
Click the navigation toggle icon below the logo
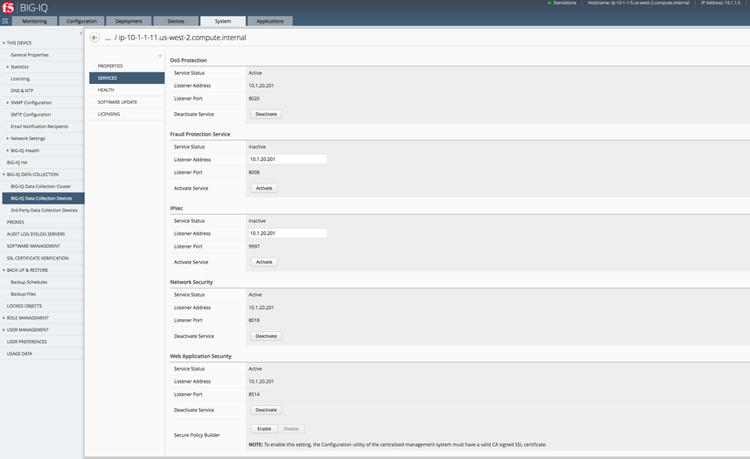point(5,21)
